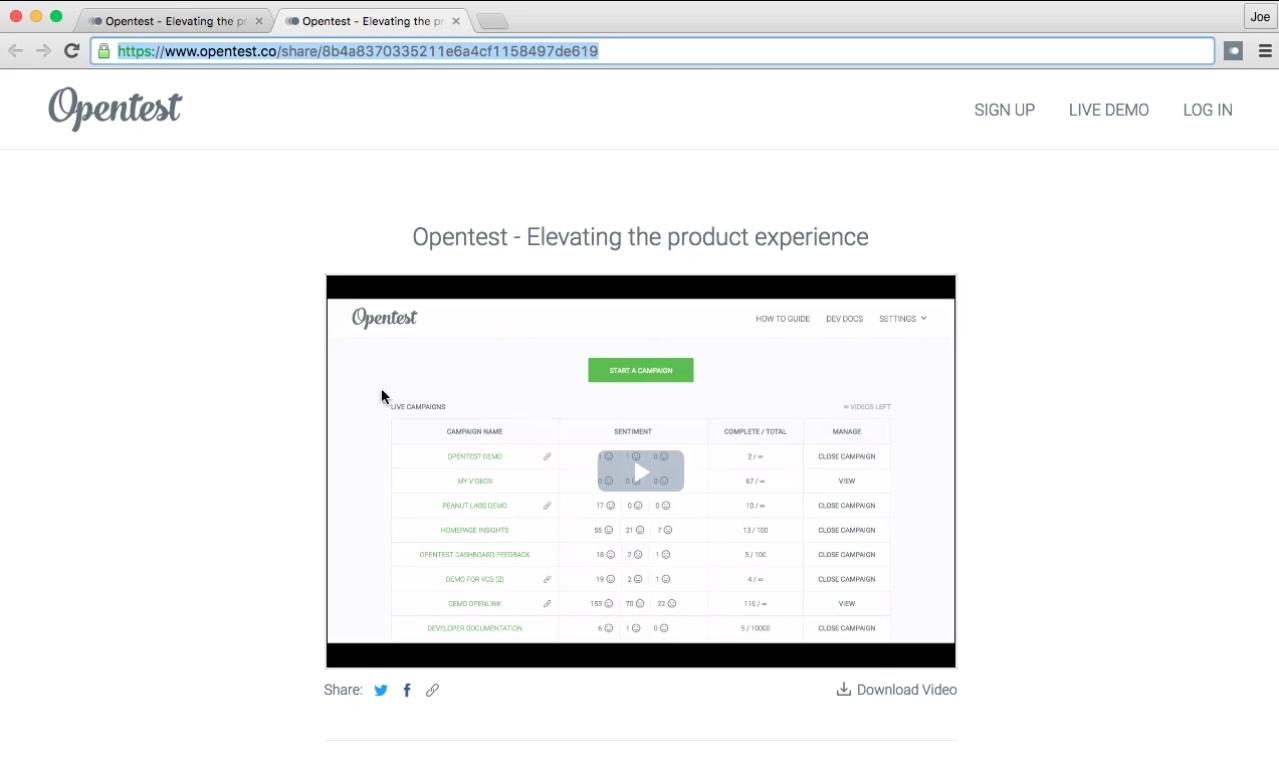This screenshot has width=1279, height=761.
Task: Open the Chrome hamburger menu
Action: pos(1265,51)
